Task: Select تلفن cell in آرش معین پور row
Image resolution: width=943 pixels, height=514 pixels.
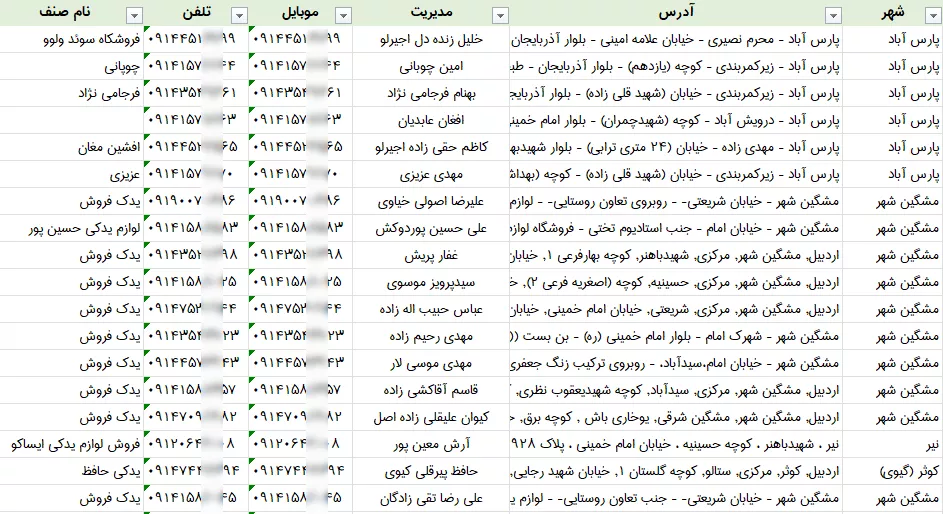Action: coord(196,445)
